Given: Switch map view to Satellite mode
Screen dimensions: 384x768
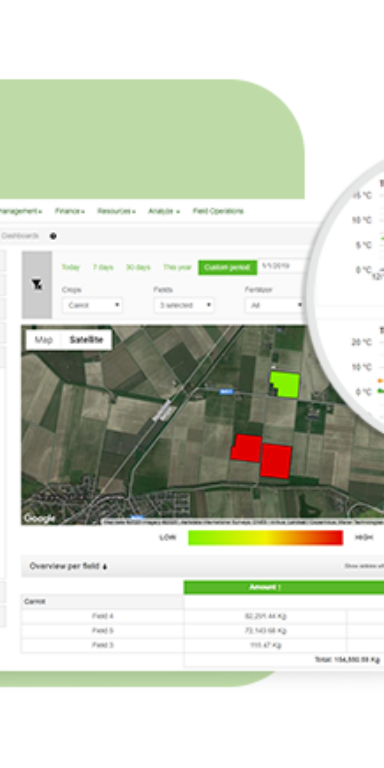Looking at the screenshot, I should point(86,340).
